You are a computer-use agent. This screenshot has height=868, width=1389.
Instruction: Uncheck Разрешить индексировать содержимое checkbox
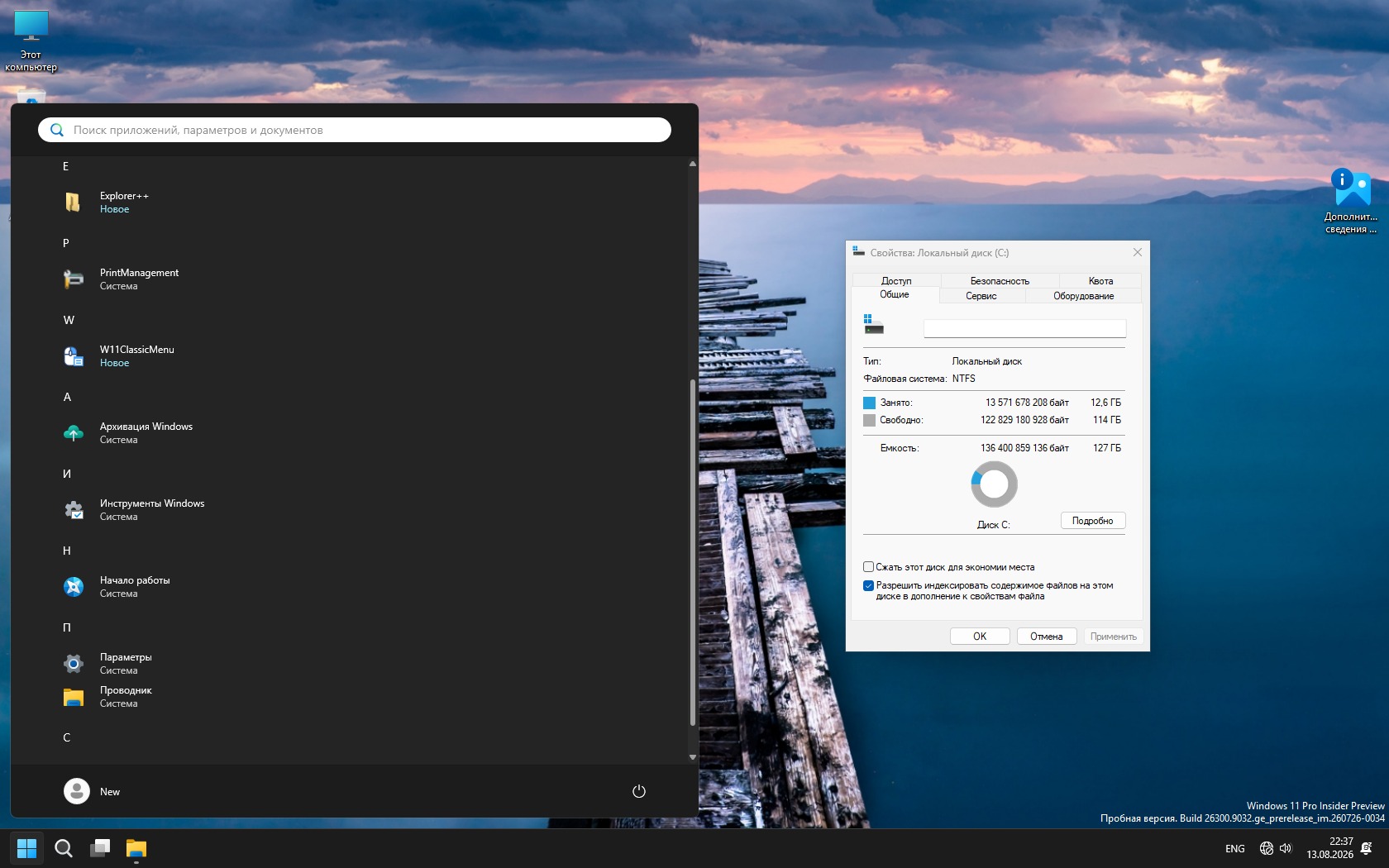868,585
